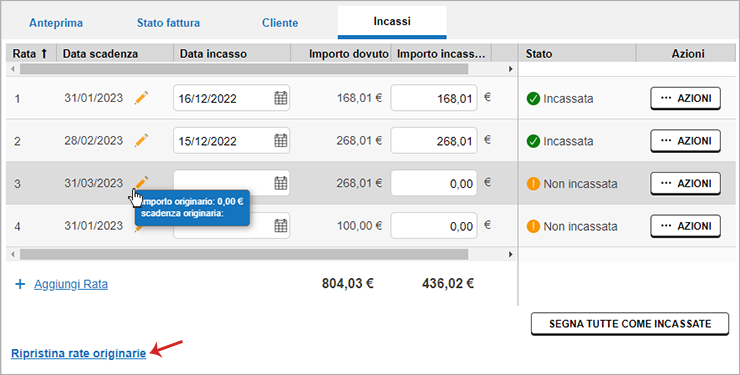
Task: Select the Incassi tab
Action: click(x=392, y=22)
